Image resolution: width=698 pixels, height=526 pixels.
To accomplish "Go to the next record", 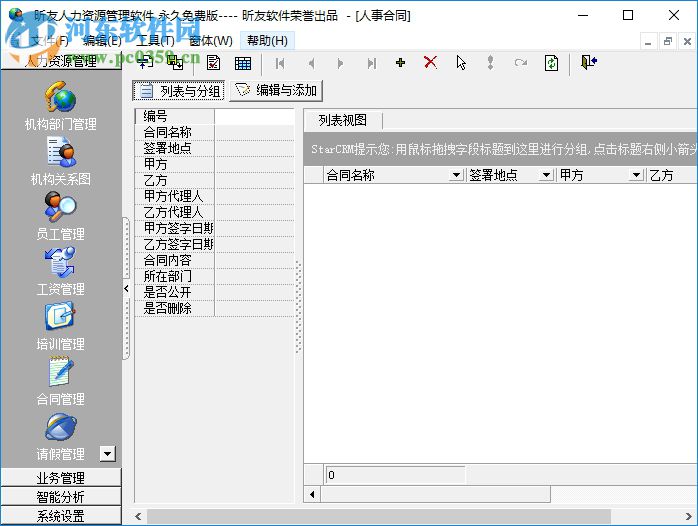I will [x=340, y=64].
